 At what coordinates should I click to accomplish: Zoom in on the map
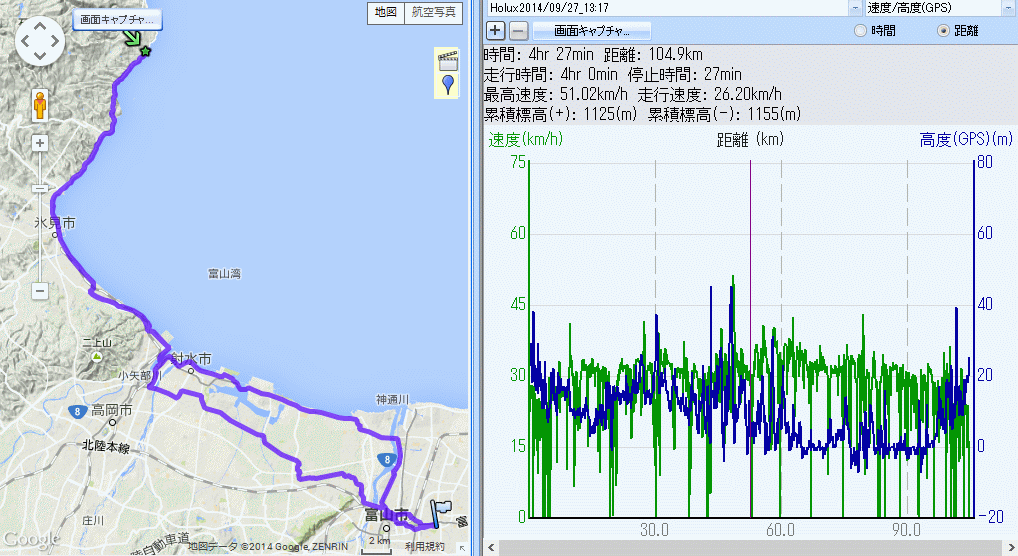click(40, 143)
